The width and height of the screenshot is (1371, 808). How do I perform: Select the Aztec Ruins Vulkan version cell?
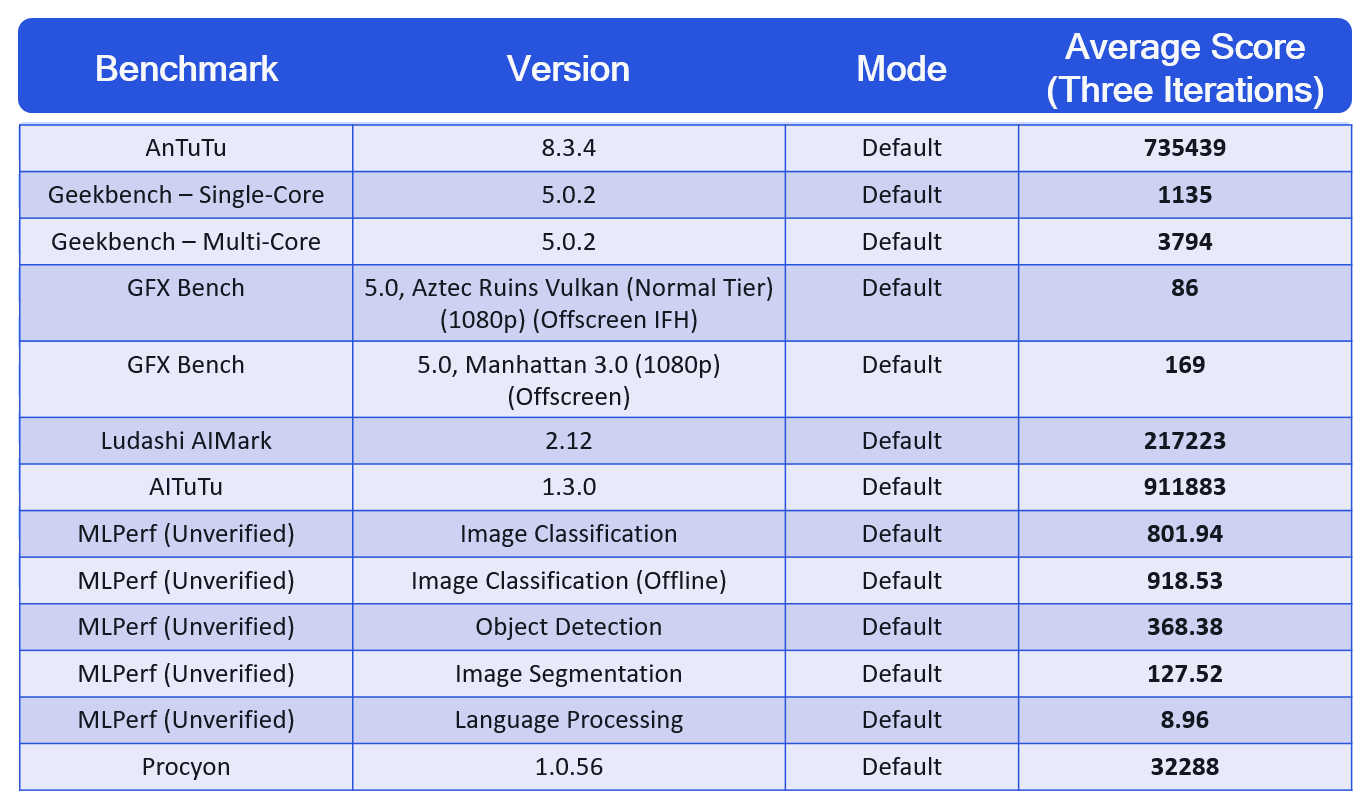coord(568,302)
